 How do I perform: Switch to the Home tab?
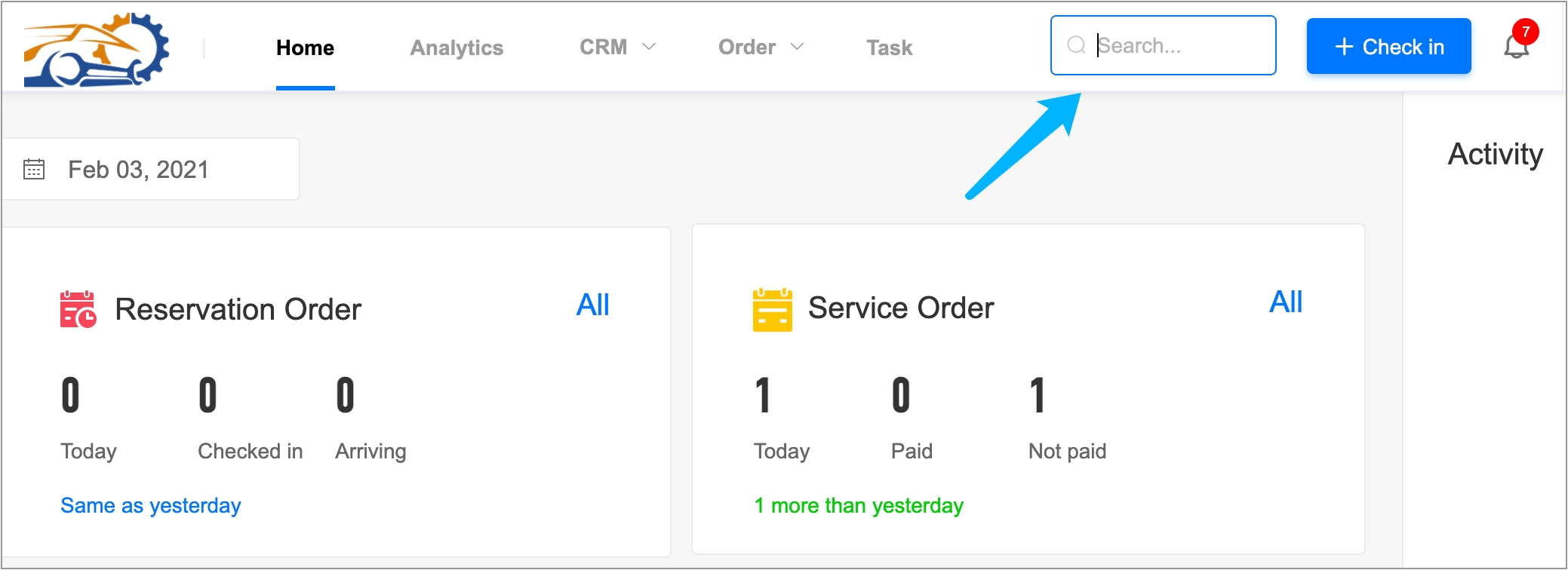(305, 47)
